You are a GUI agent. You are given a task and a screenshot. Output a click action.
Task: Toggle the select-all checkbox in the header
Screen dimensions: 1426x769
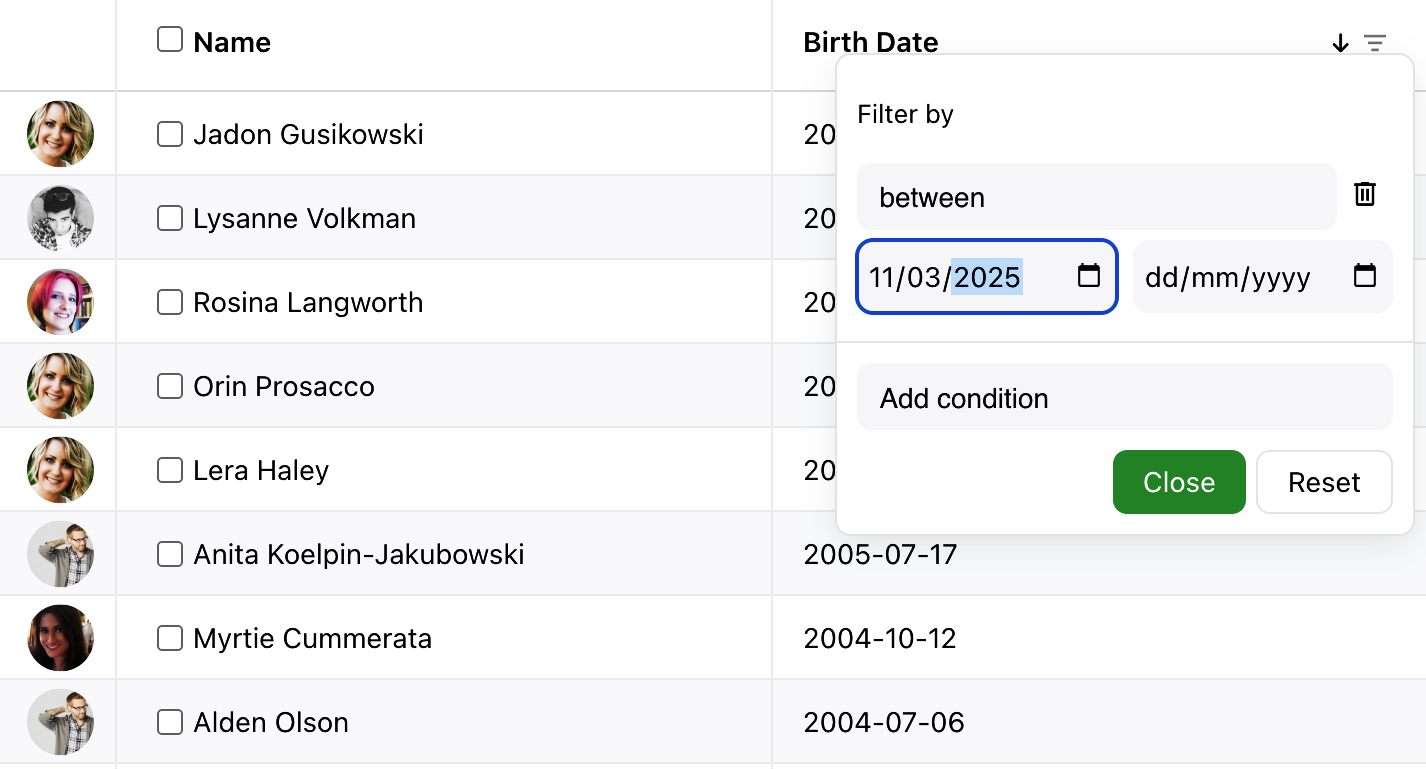169,38
